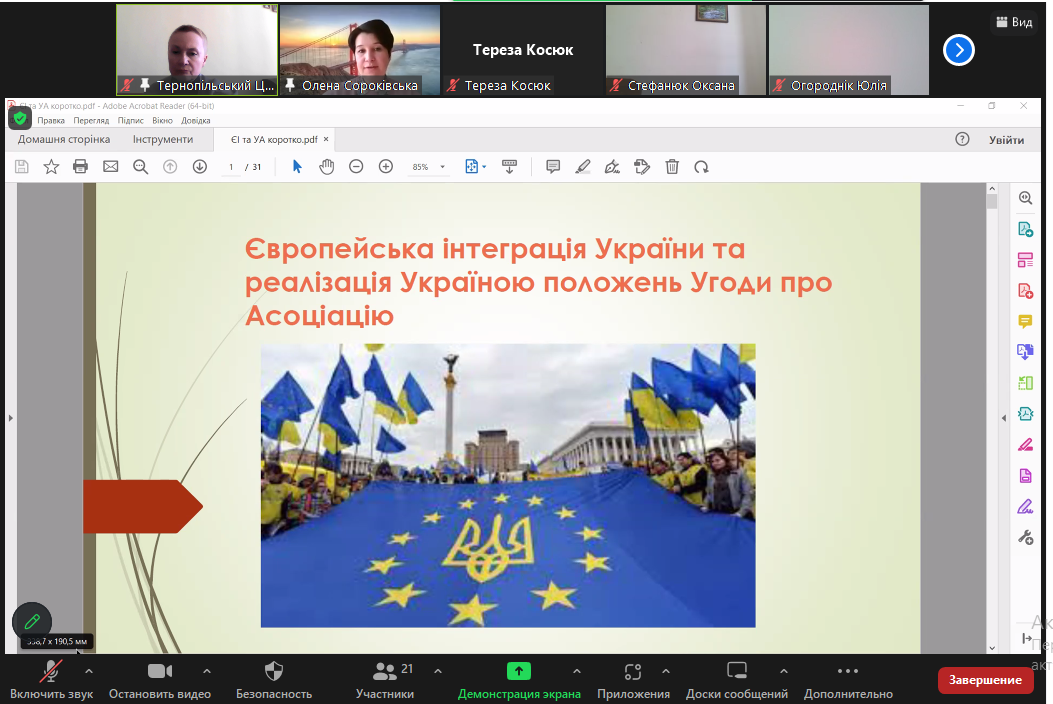Click Демонстрация экрана share button
The width and height of the screenshot is (1053, 704).
pyautogui.click(x=518, y=680)
